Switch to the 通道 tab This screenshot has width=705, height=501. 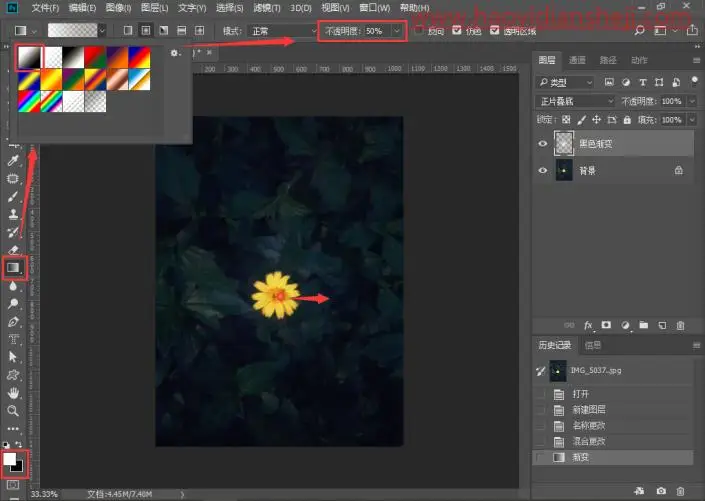coord(577,60)
